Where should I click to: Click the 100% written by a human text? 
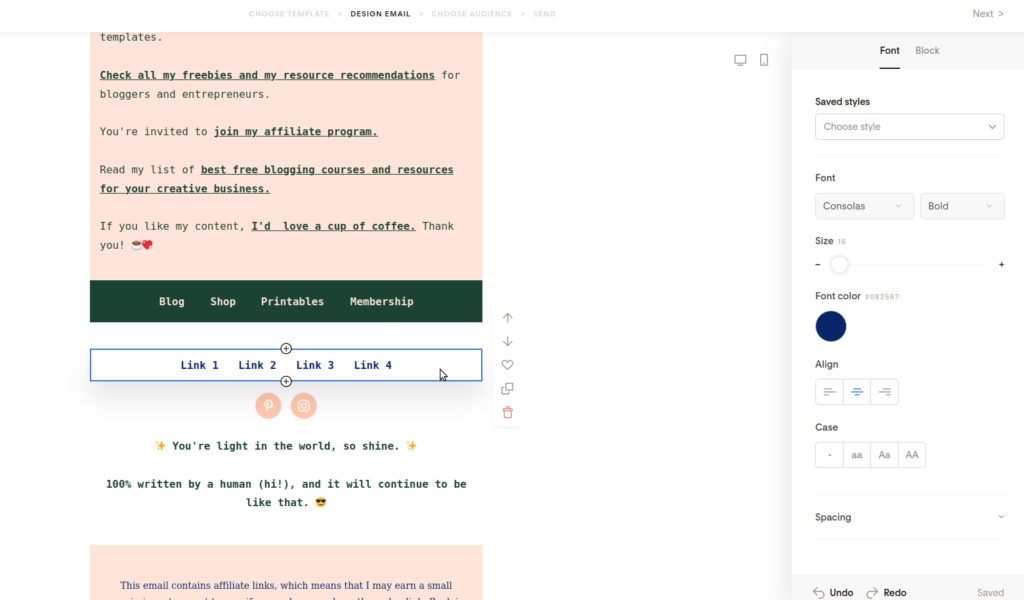point(286,493)
